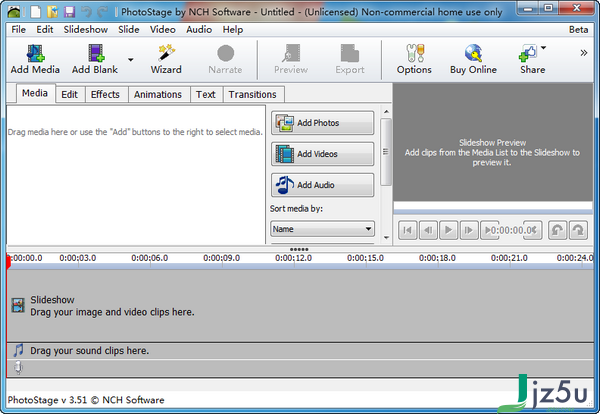Switch to the Text tab

(206, 95)
